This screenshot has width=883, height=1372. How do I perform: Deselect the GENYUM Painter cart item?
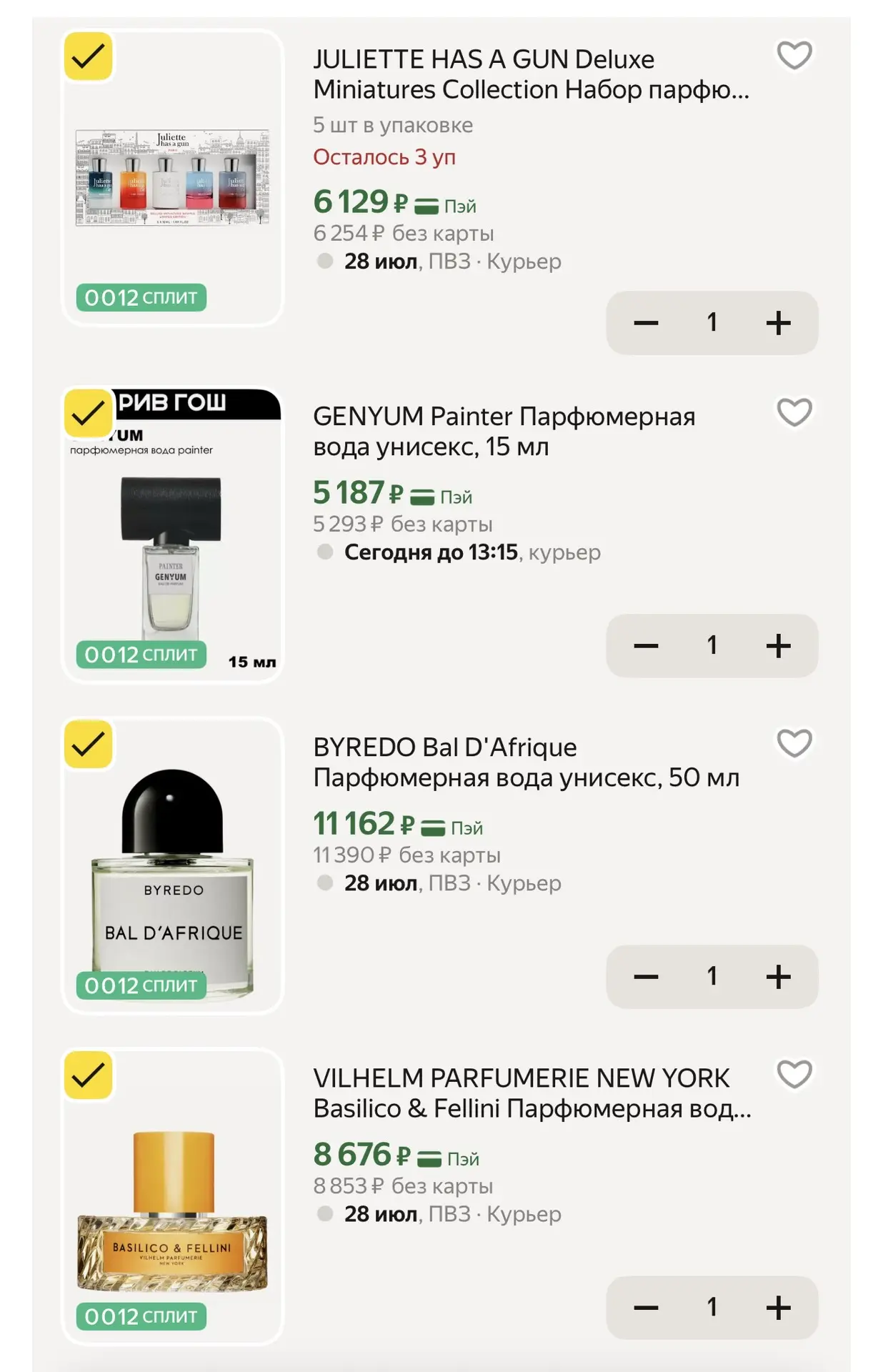tap(89, 413)
